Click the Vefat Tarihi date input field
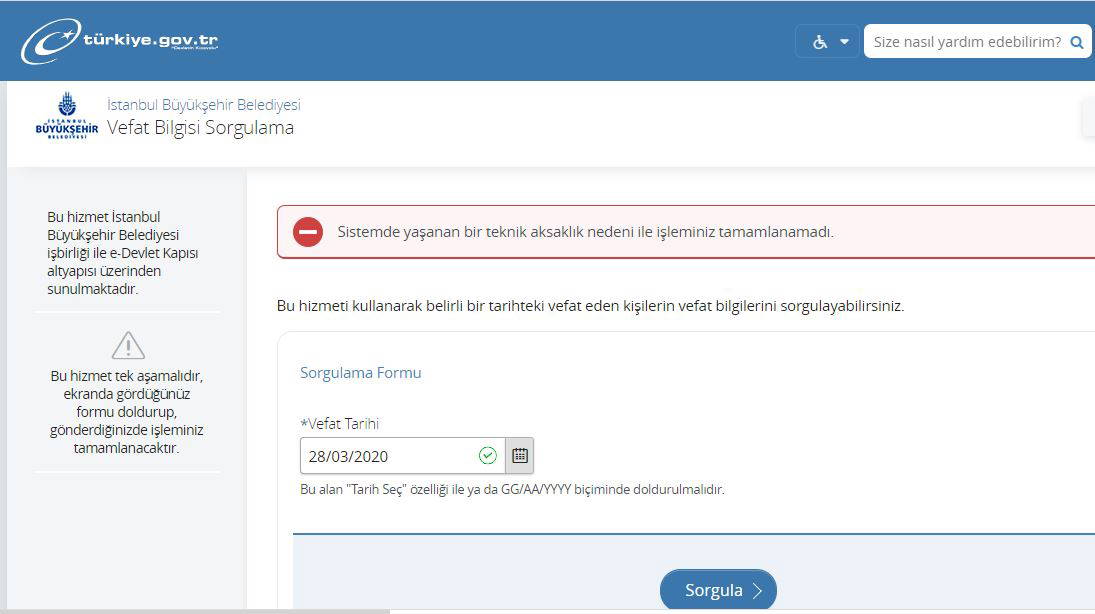The image size is (1095, 614). tap(390, 456)
